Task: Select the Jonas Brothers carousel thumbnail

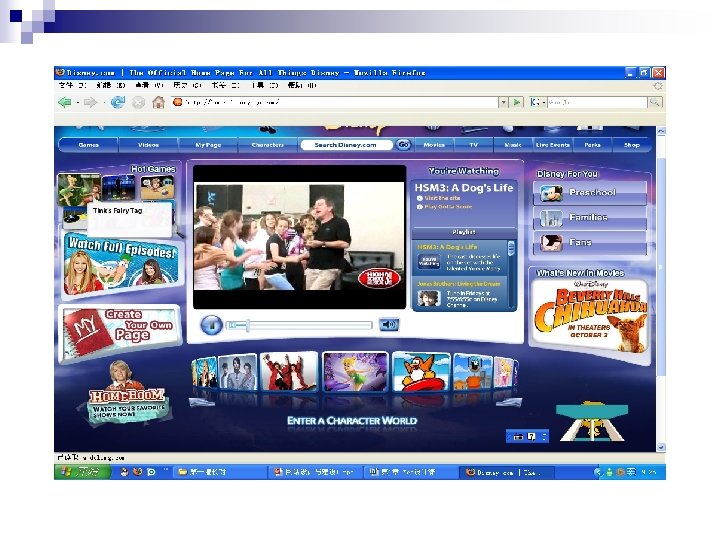Action: coord(237,372)
